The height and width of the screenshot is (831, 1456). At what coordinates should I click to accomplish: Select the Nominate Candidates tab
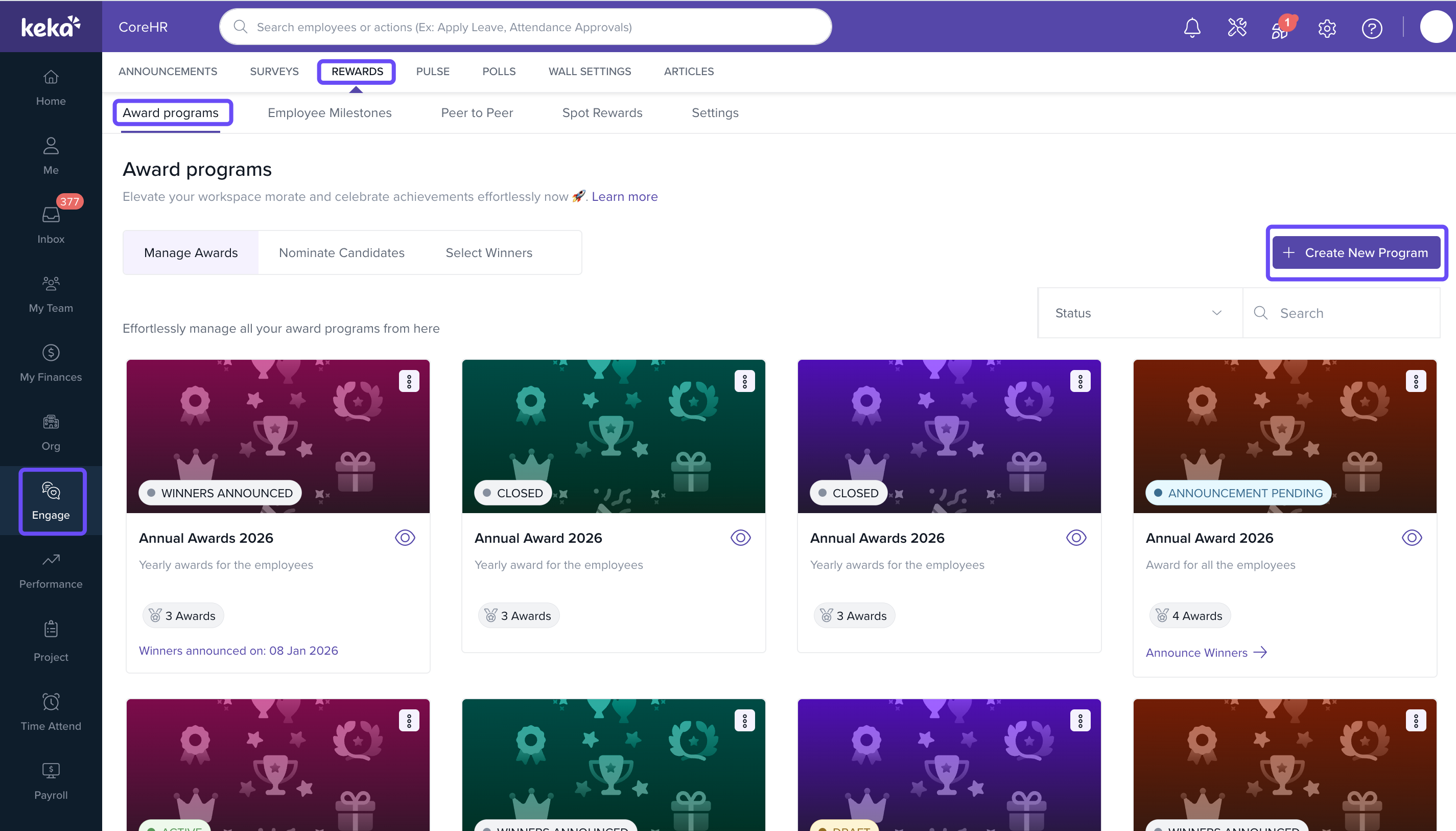(341, 253)
